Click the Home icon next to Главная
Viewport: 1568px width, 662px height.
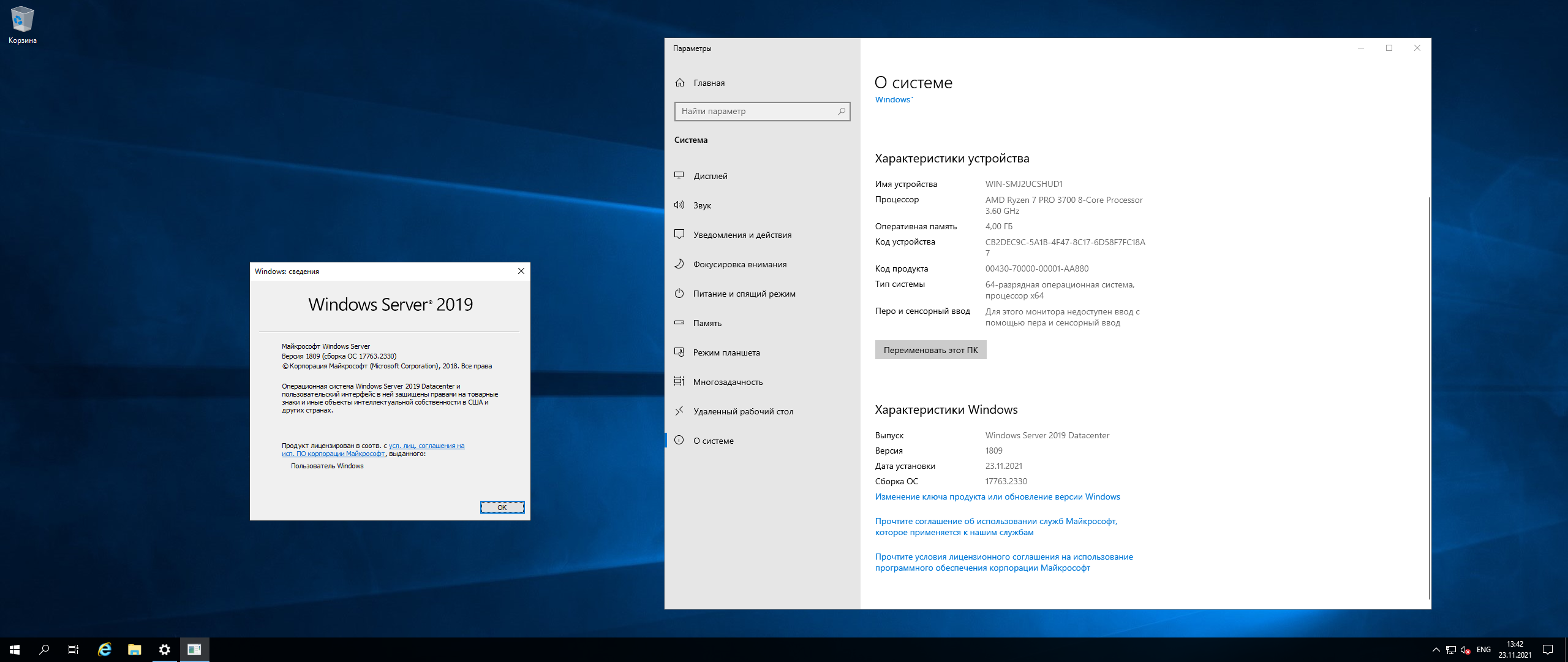[679, 83]
